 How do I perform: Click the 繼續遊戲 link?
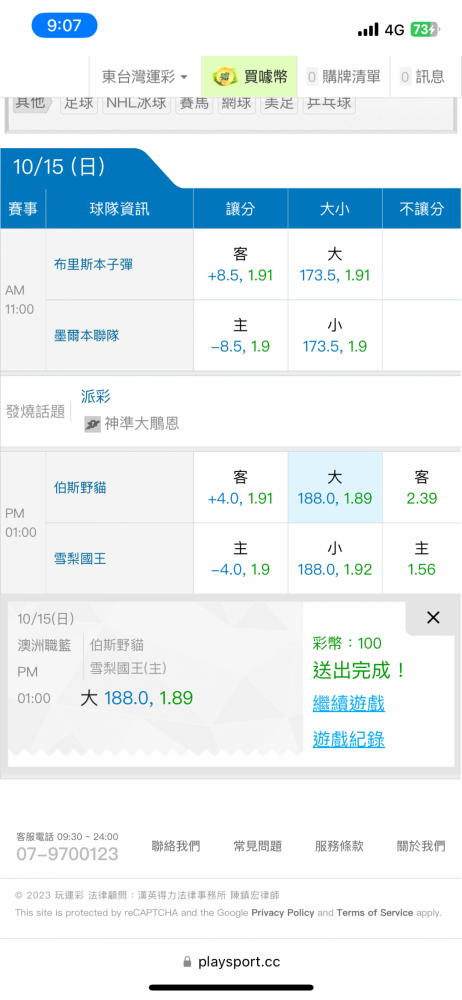point(348,705)
